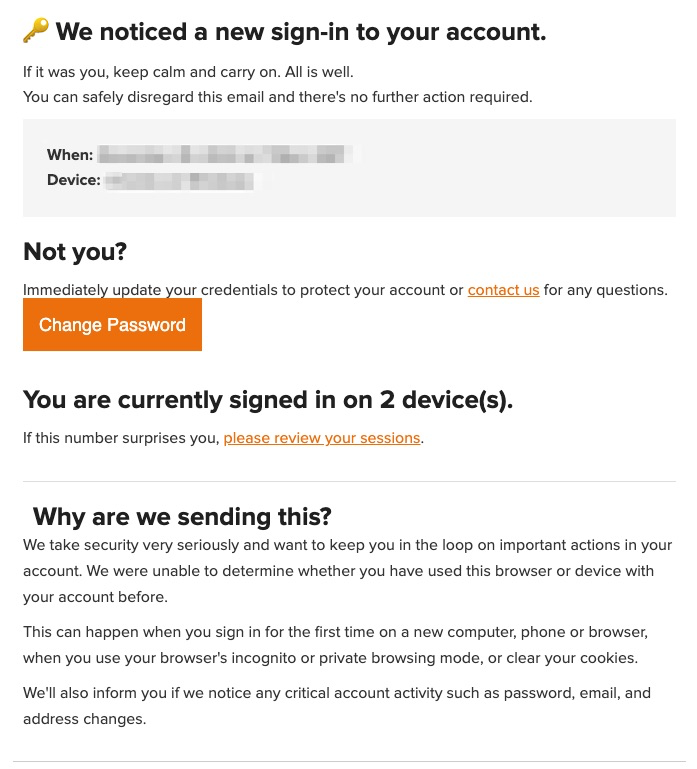Click the "You can safely disregard this email" sentence
Image resolution: width=697 pixels, height=769 pixels.
(277, 97)
